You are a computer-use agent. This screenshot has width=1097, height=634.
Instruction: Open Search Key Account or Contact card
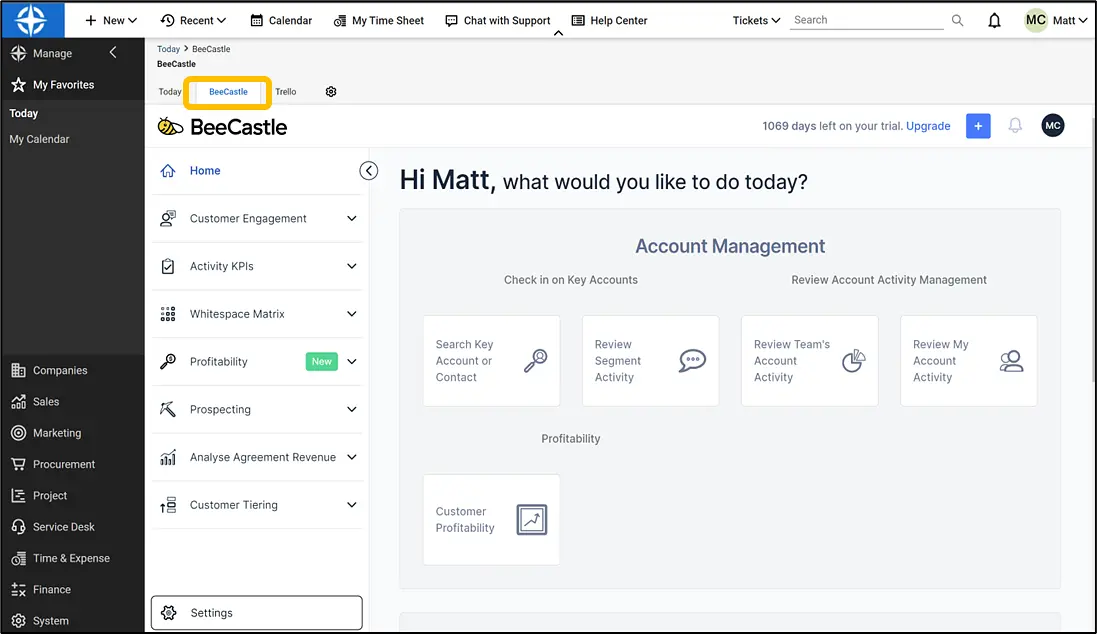(491, 360)
